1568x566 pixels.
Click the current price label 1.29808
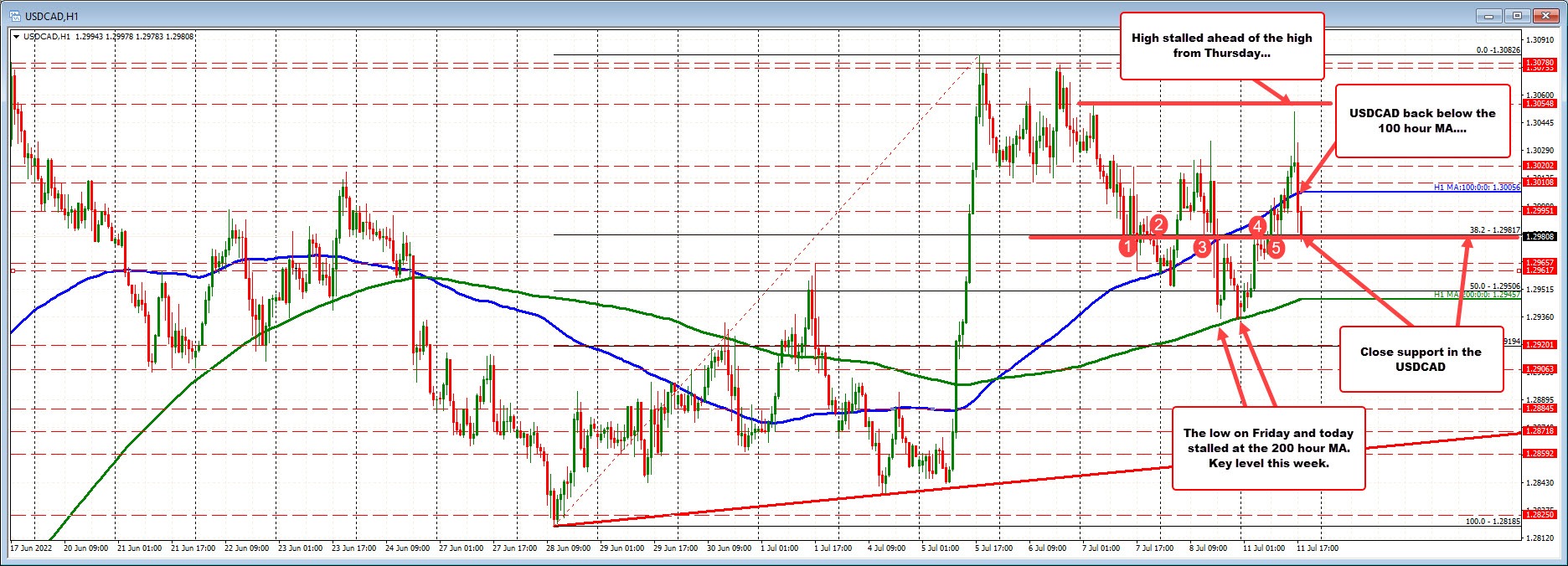pyautogui.click(x=1540, y=237)
